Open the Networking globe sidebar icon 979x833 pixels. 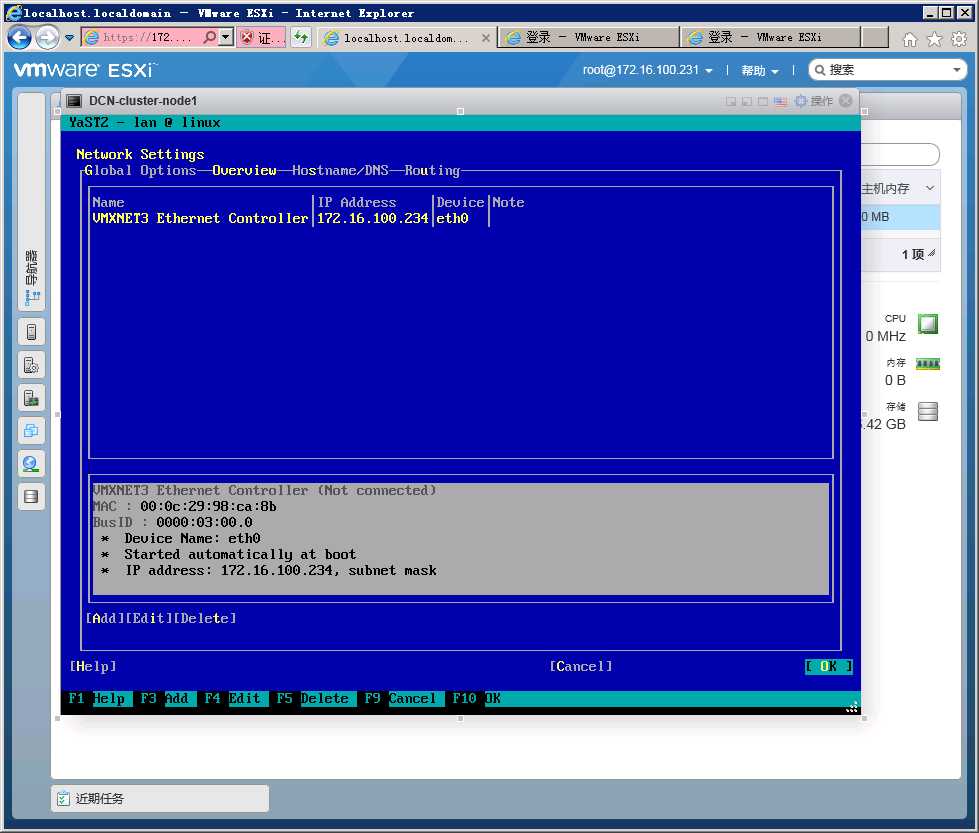coord(31,464)
